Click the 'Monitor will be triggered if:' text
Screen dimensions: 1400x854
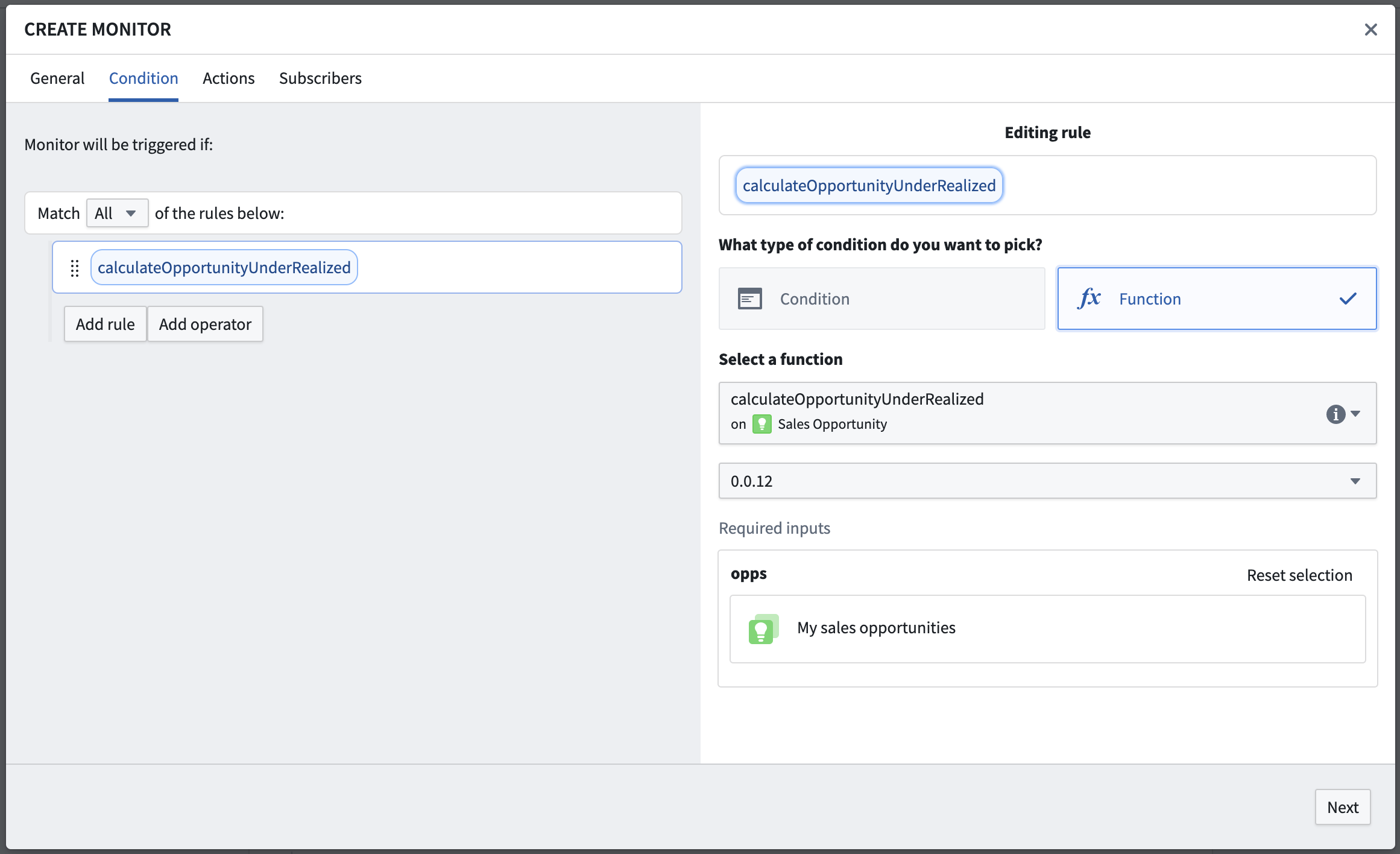coord(118,145)
